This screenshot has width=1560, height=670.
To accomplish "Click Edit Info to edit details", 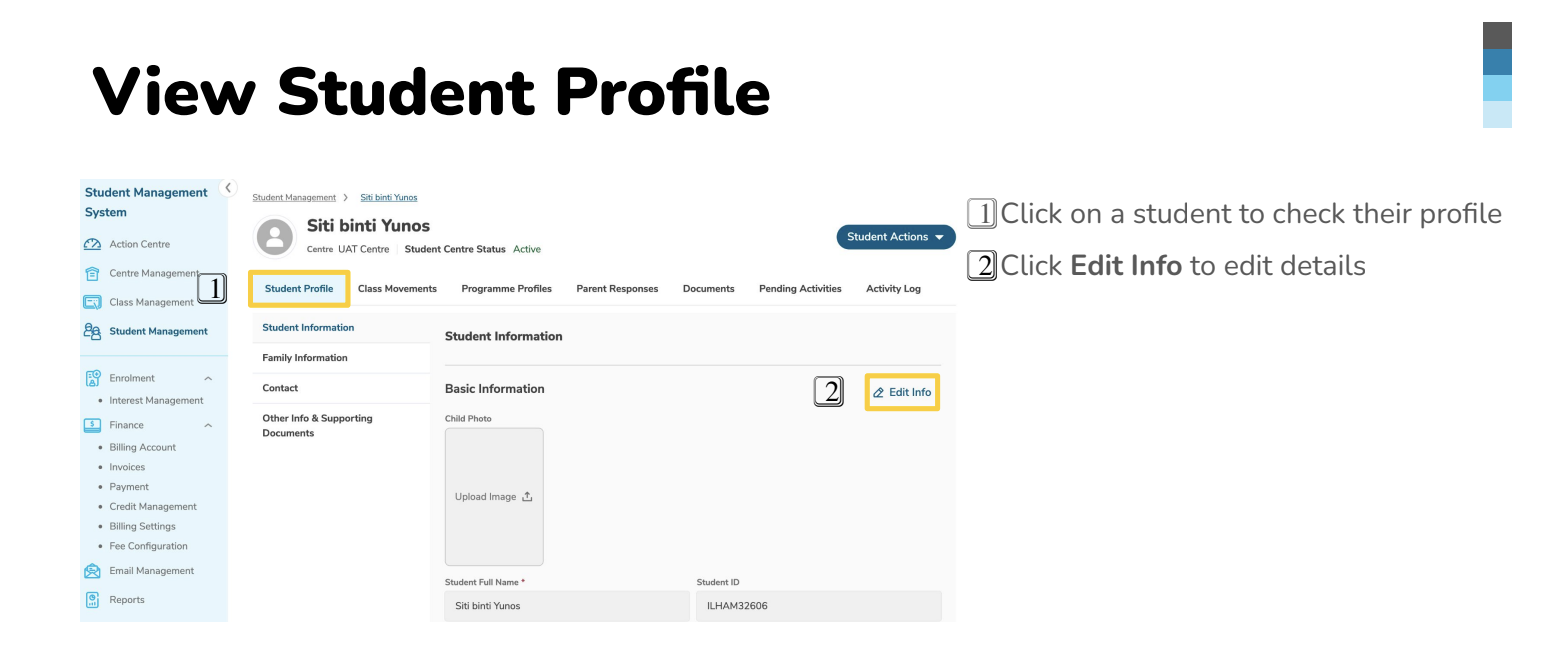I will tap(902, 392).
